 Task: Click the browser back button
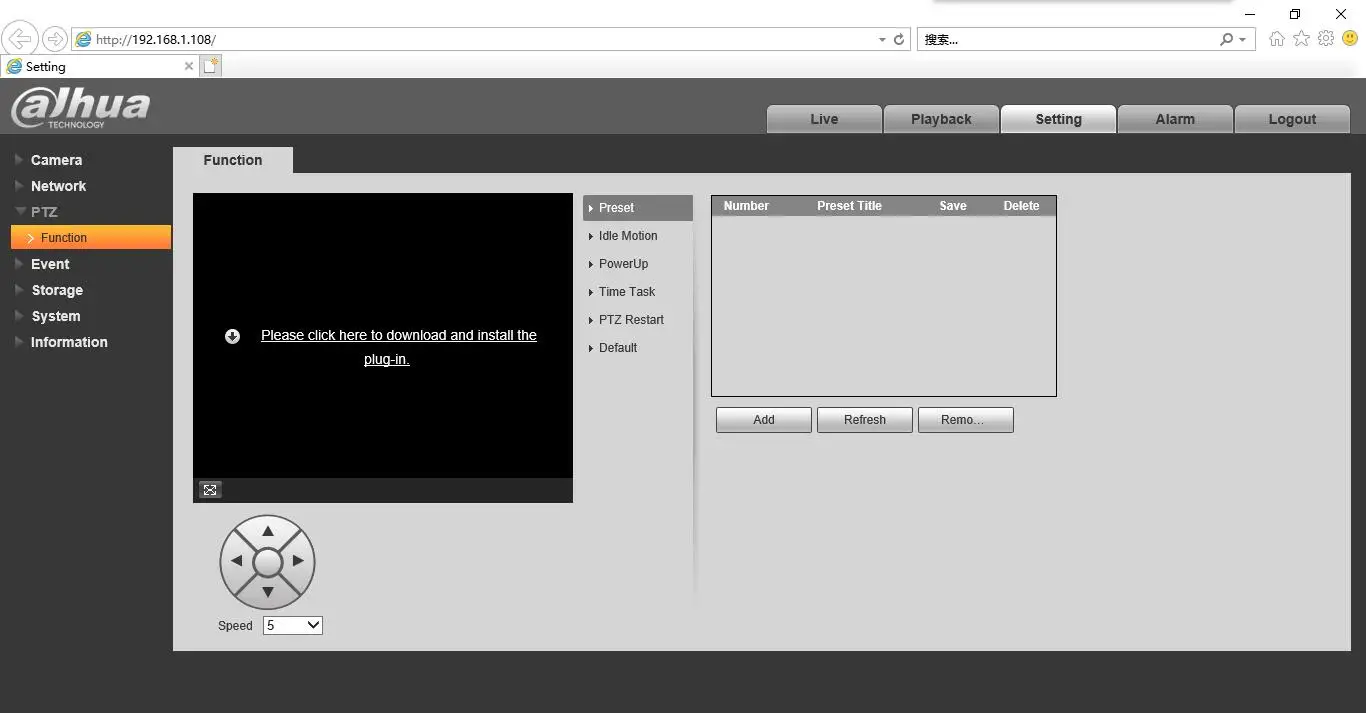pyautogui.click(x=21, y=39)
